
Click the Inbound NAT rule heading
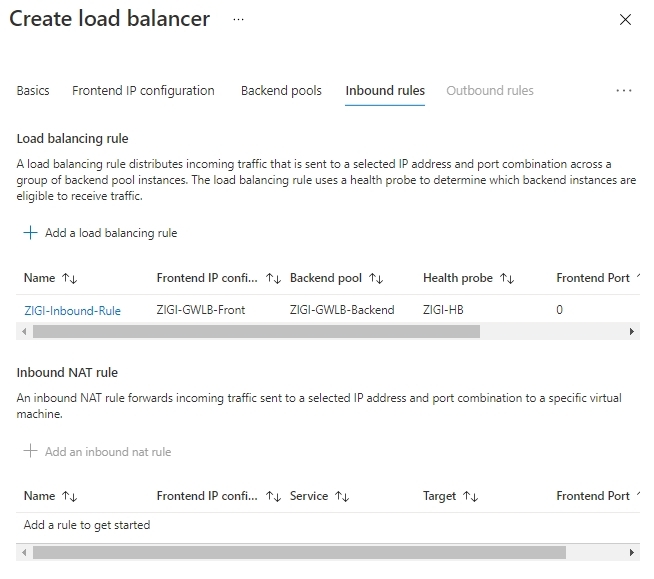[x=67, y=373]
